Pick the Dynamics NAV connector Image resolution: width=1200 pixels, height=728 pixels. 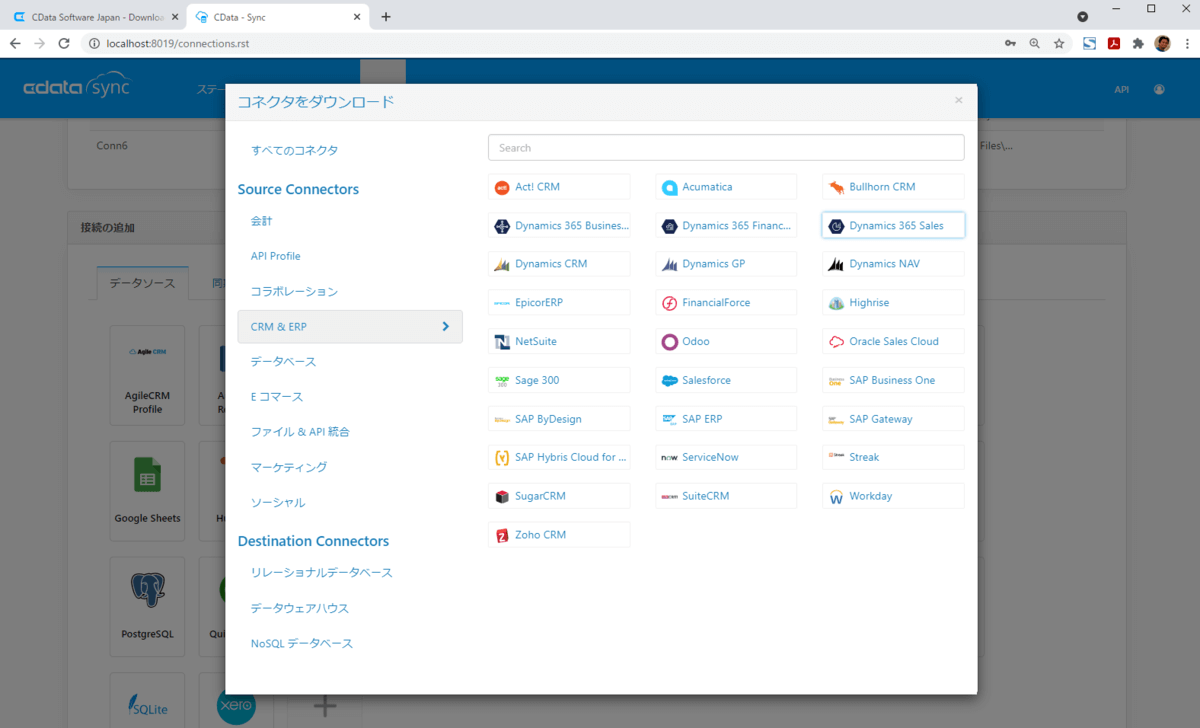(x=893, y=264)
